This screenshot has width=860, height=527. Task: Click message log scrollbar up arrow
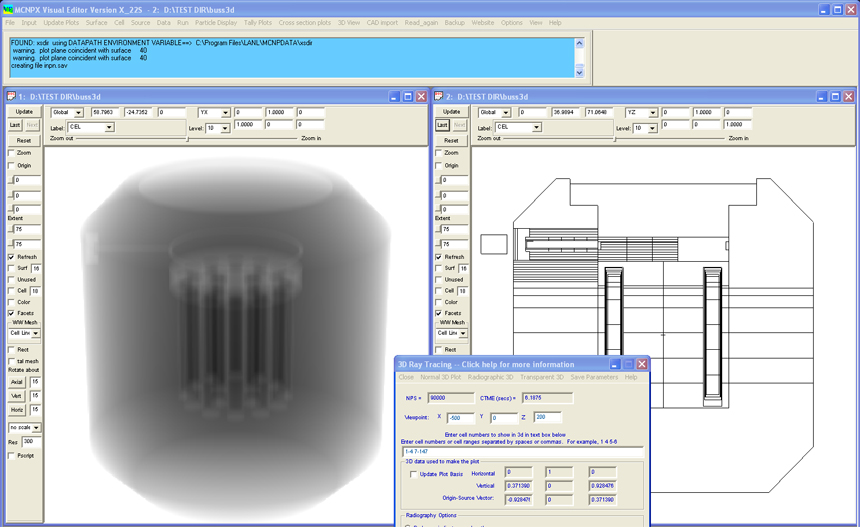click(580, 43)
